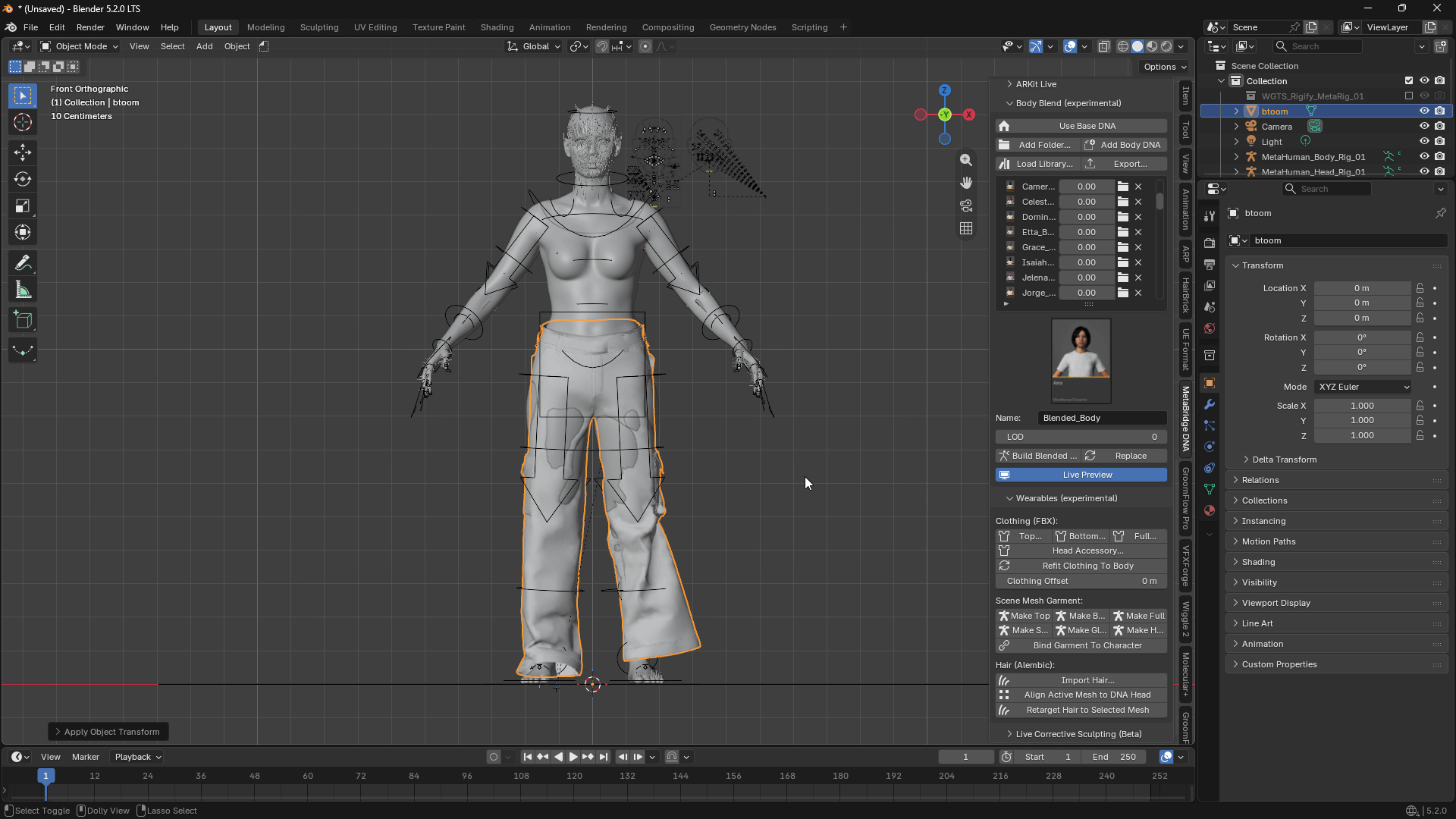Pin the btoom properties panel
This screenshot has width=1456, height=819.
1440,213
